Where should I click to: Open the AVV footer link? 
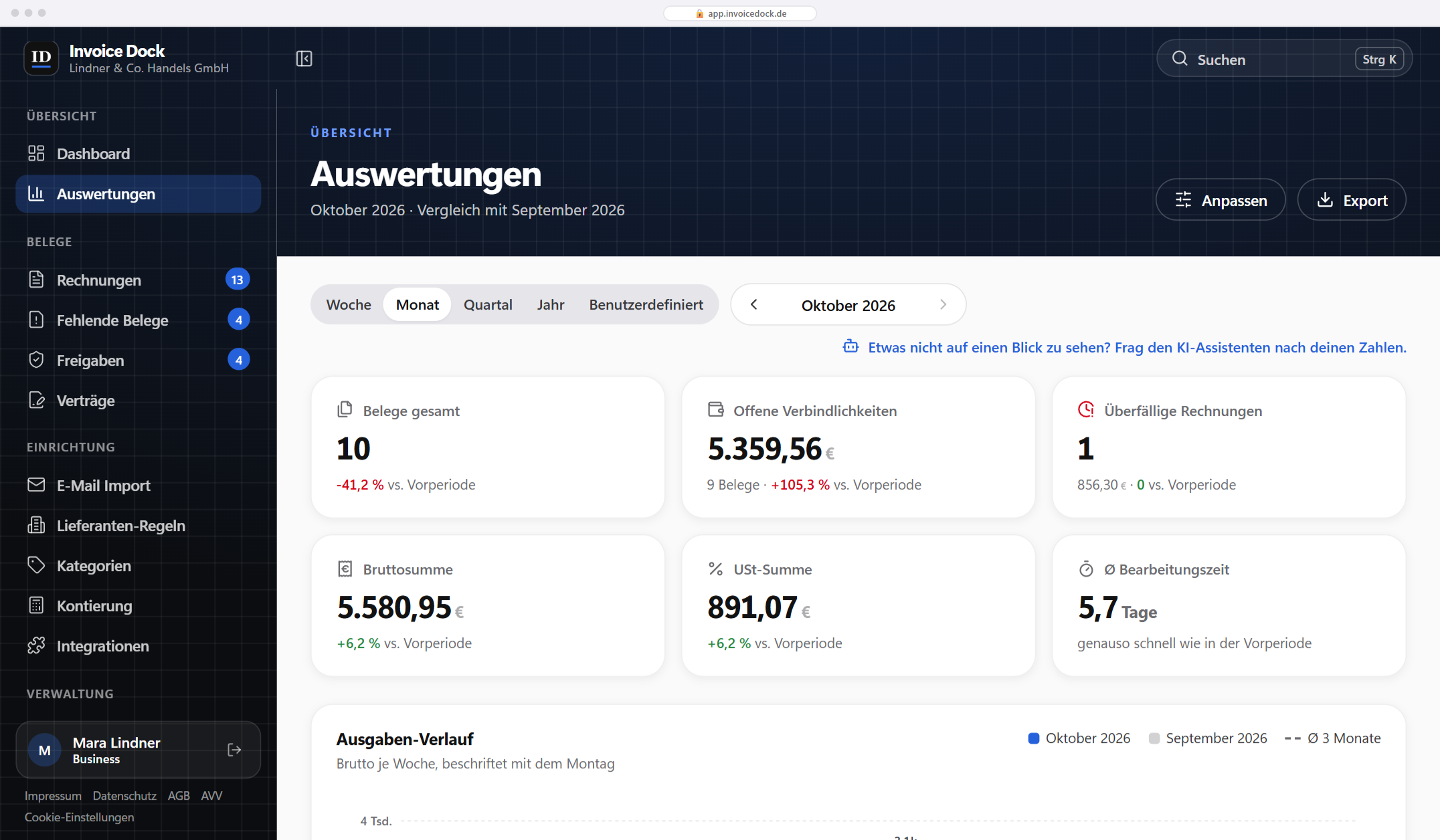pyautogui.click(x=211, y=796)
